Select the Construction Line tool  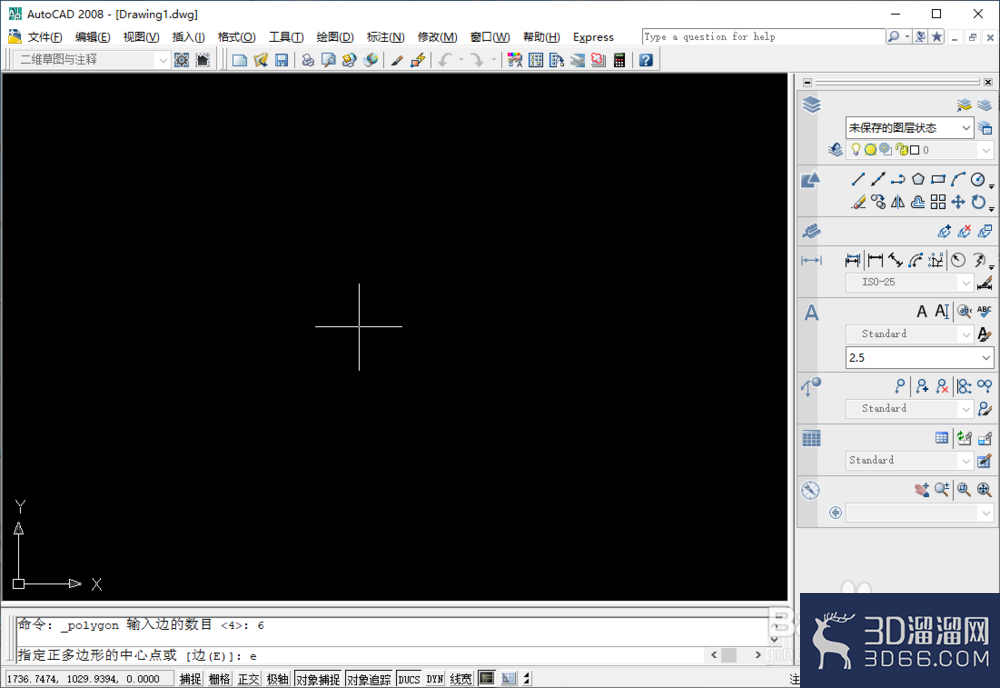click(x=878, y=180)
